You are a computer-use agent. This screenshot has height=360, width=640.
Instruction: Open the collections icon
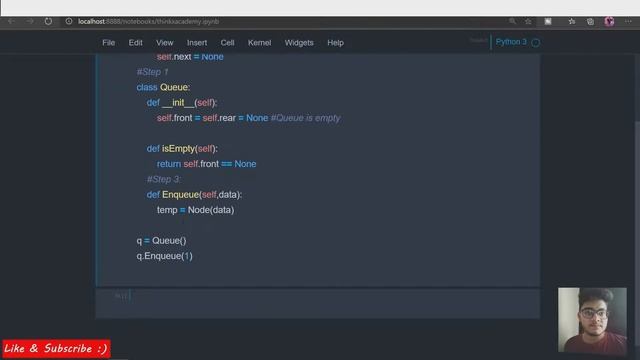coord(590,21)
